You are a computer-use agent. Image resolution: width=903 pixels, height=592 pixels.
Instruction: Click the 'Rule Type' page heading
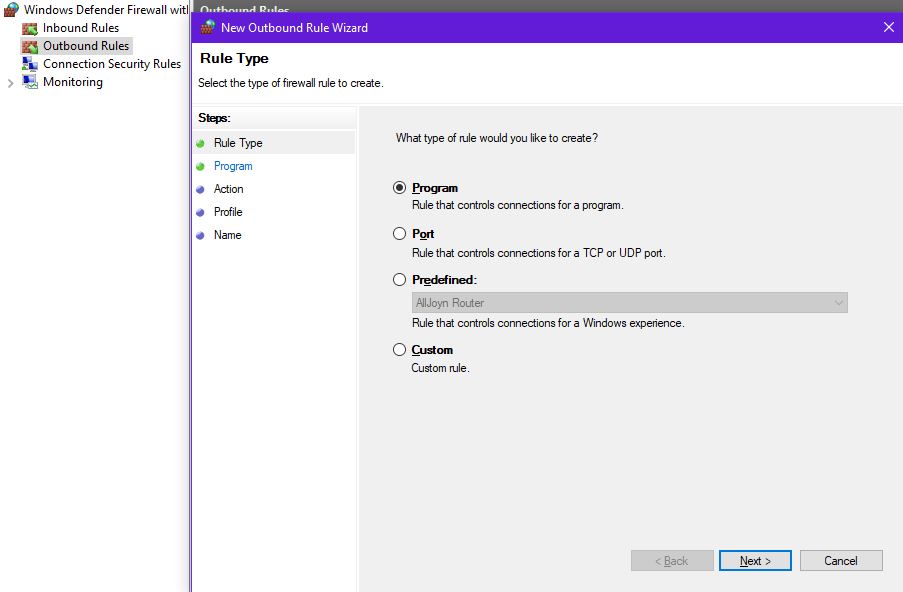click(234, 59)
